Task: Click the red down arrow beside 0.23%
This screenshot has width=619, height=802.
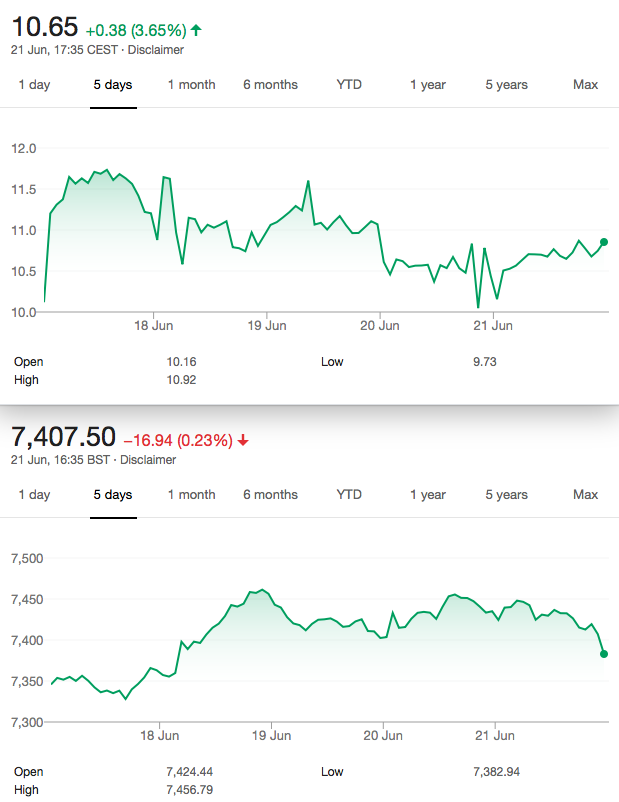Action: tap(243, 440)
